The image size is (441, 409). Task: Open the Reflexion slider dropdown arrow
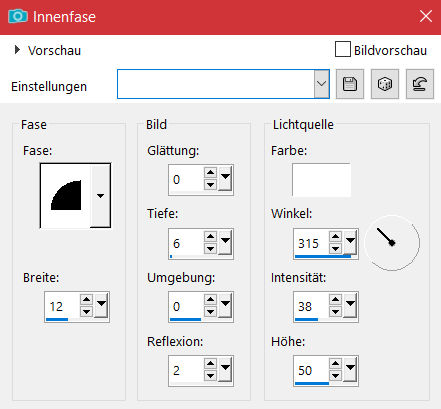(226, 367)
